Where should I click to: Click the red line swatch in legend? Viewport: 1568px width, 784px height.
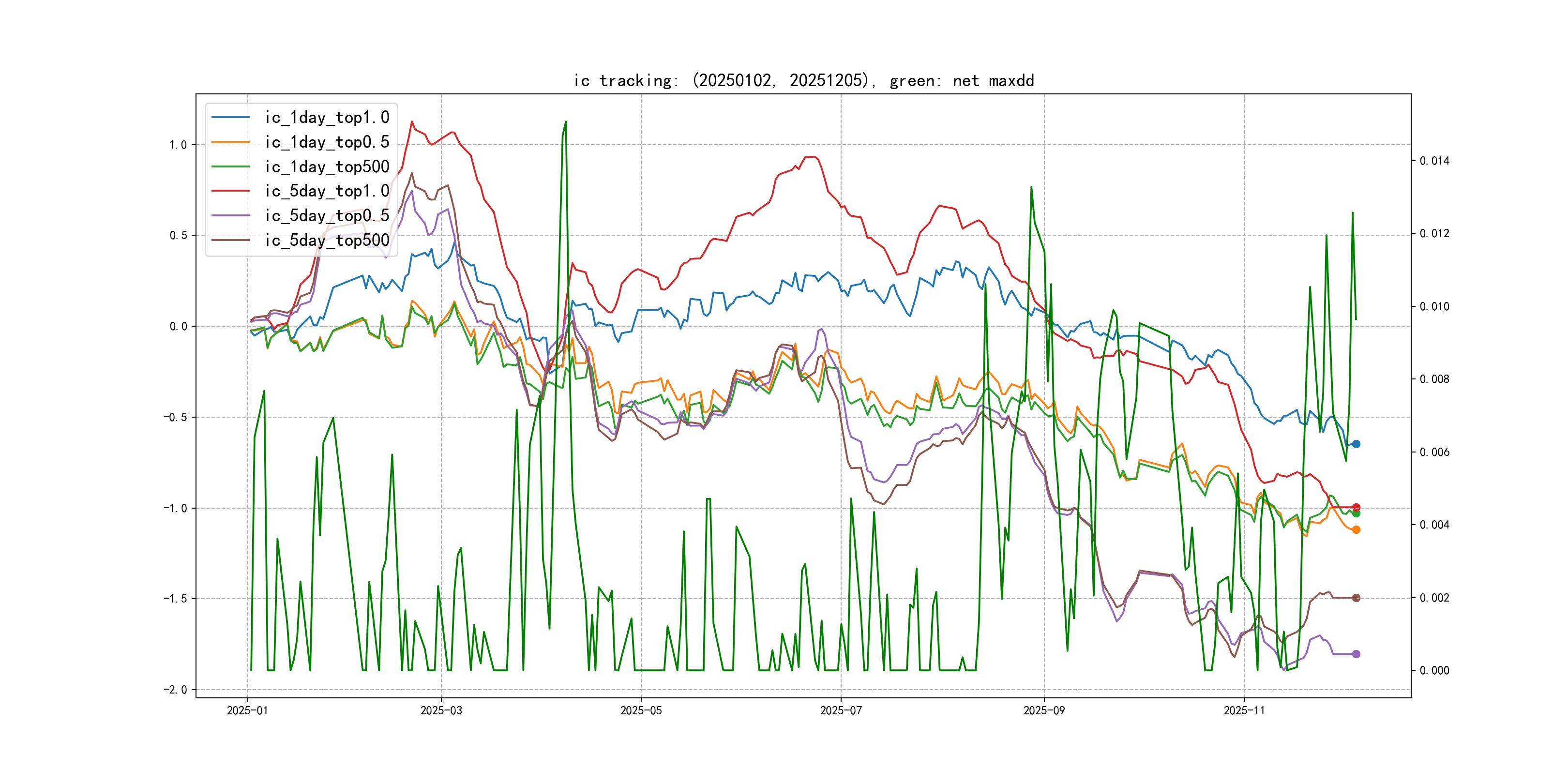(231, 191)
